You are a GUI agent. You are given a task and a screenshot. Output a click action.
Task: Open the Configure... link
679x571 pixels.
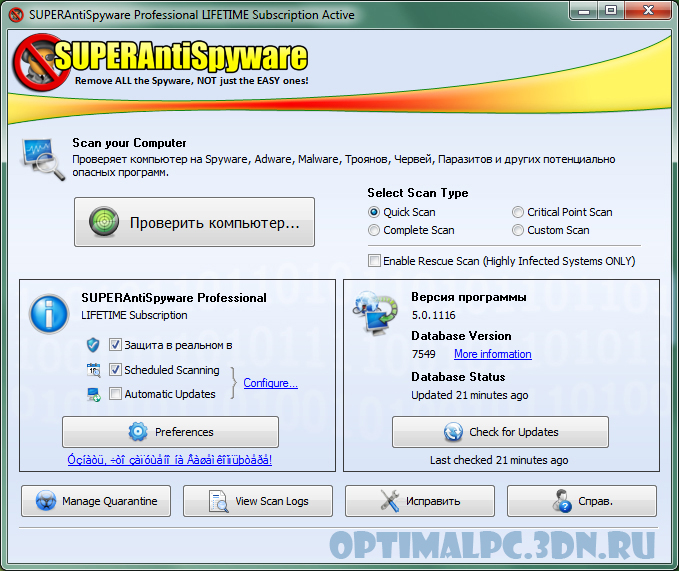(270, 383)
